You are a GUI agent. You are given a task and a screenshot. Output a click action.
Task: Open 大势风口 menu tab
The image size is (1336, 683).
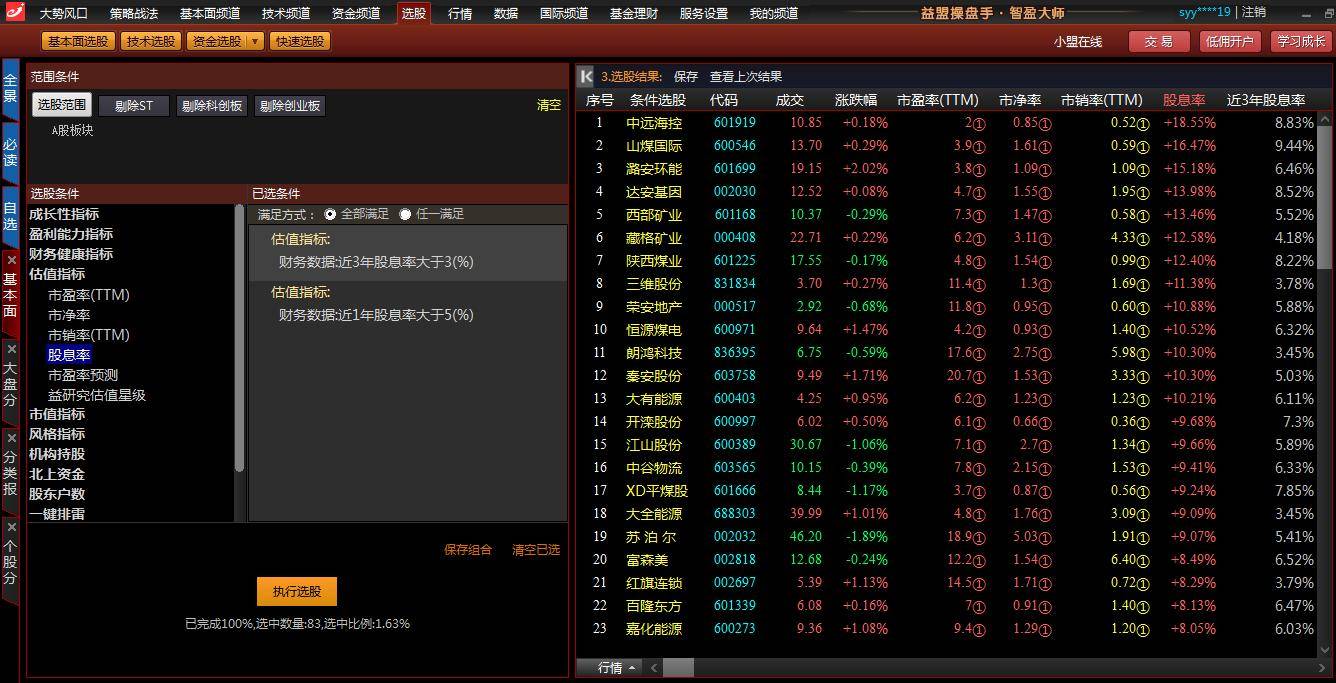(x=64, y=14)
